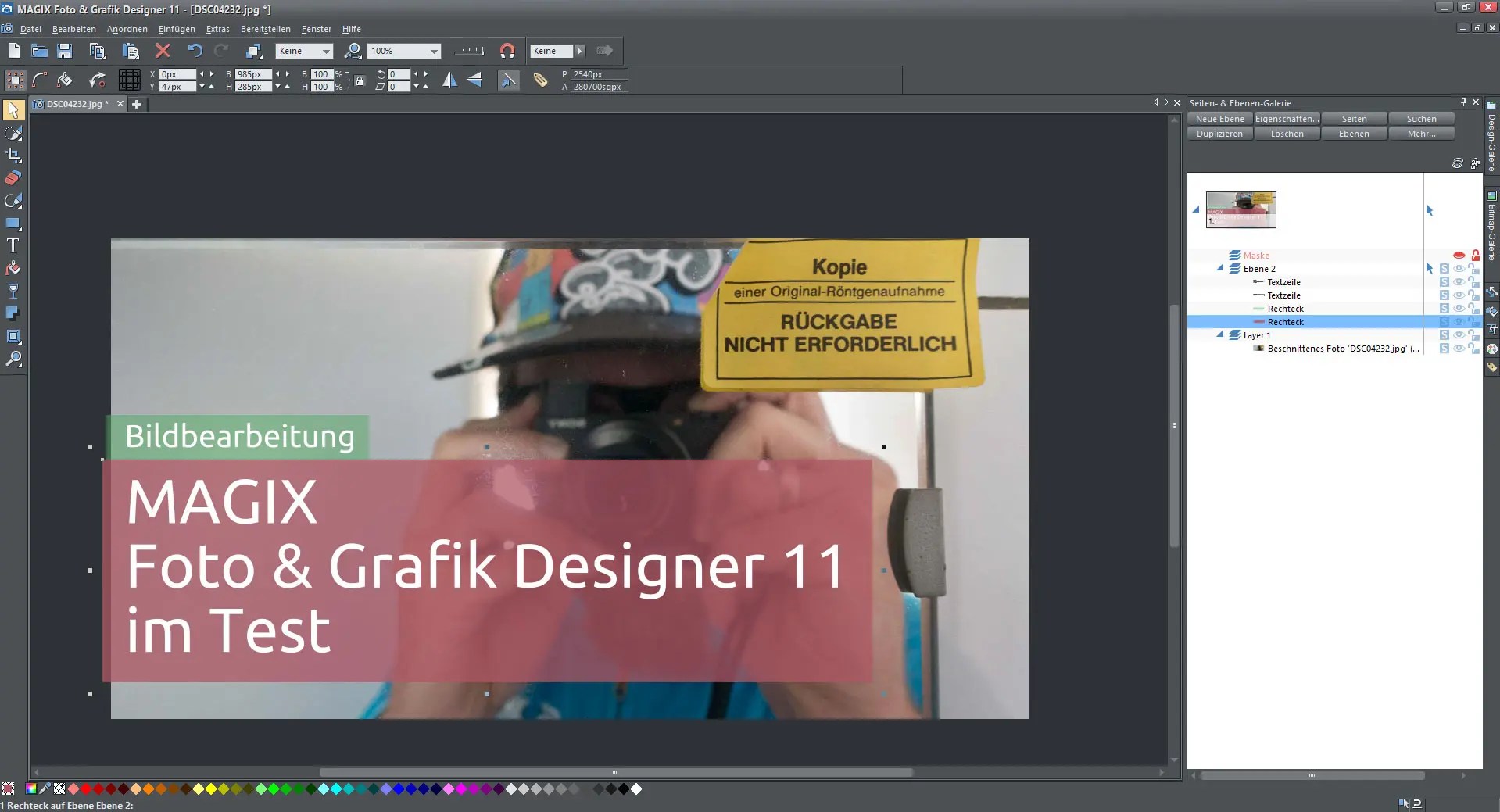Hide Layer 1 via eye icon

point(1459,335)
